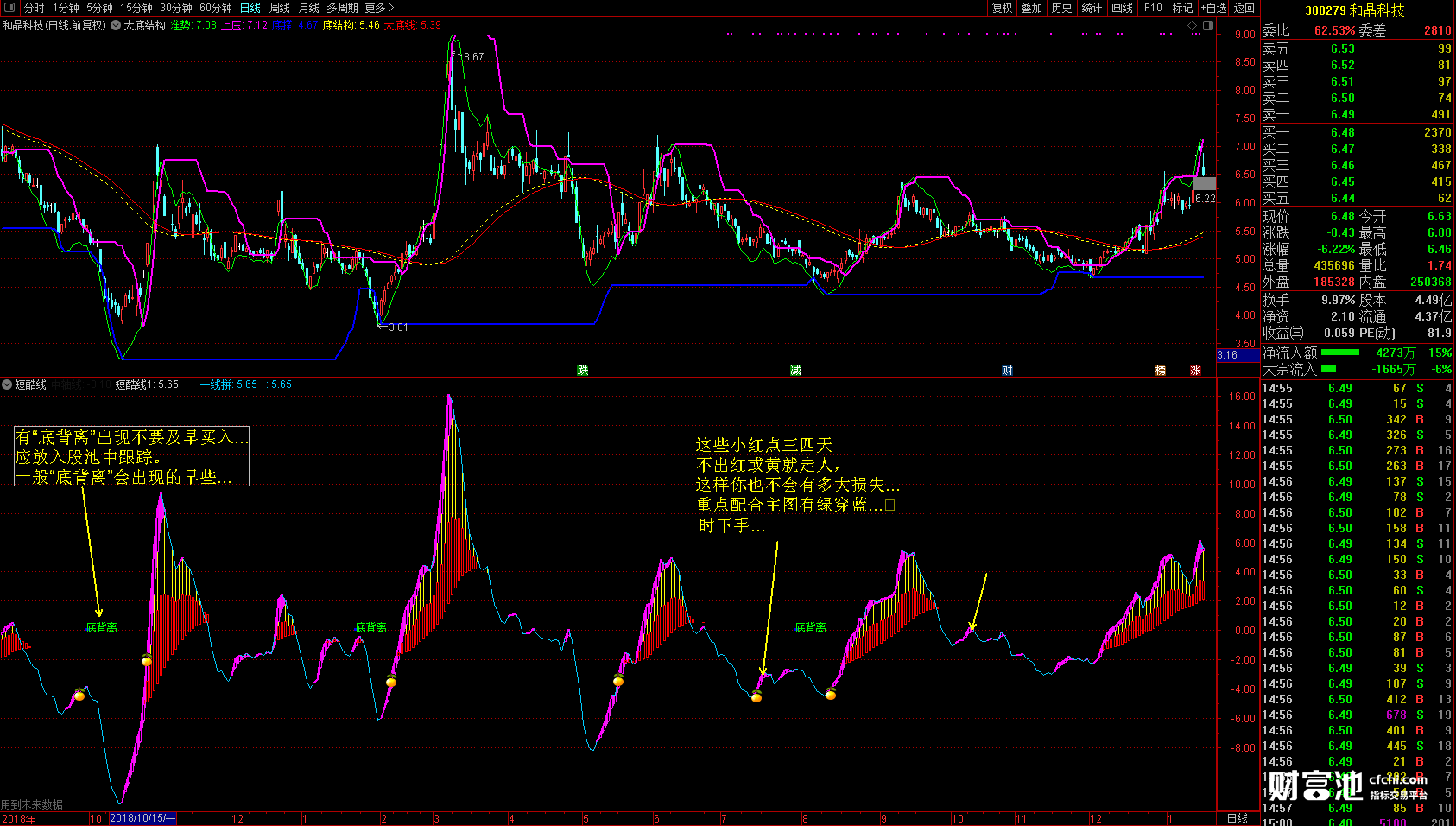
Task: Click the diamond icon above the price axis
Action: 1193,25
